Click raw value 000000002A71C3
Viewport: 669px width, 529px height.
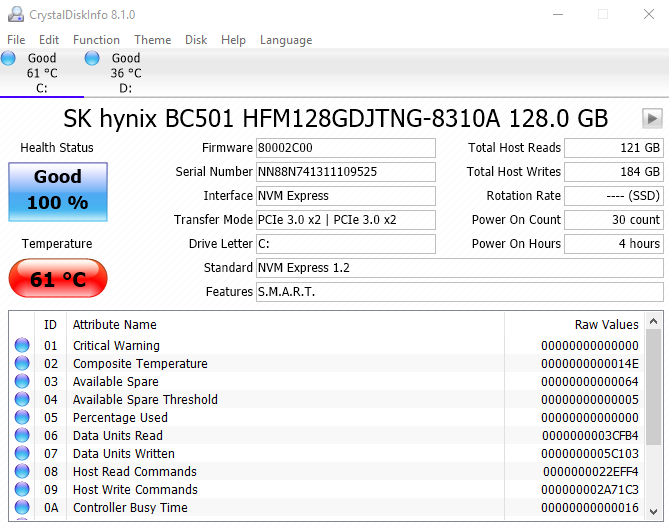tap(590, 489)
